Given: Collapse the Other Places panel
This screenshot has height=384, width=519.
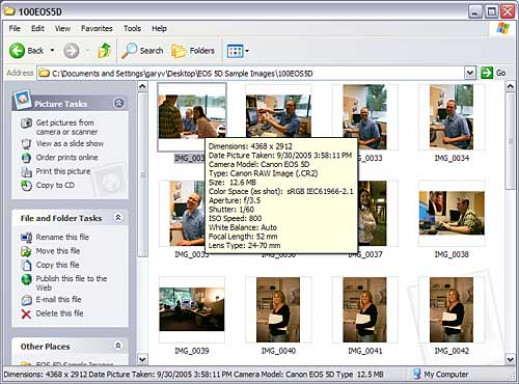Looking at the screenshot, I should 118,346.
